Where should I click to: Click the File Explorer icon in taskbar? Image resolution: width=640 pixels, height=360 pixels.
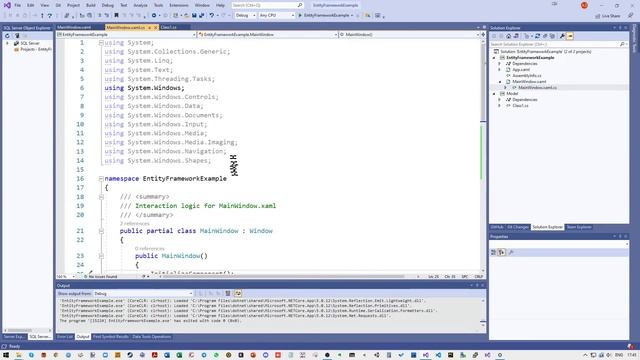click(x=19, y=355)
